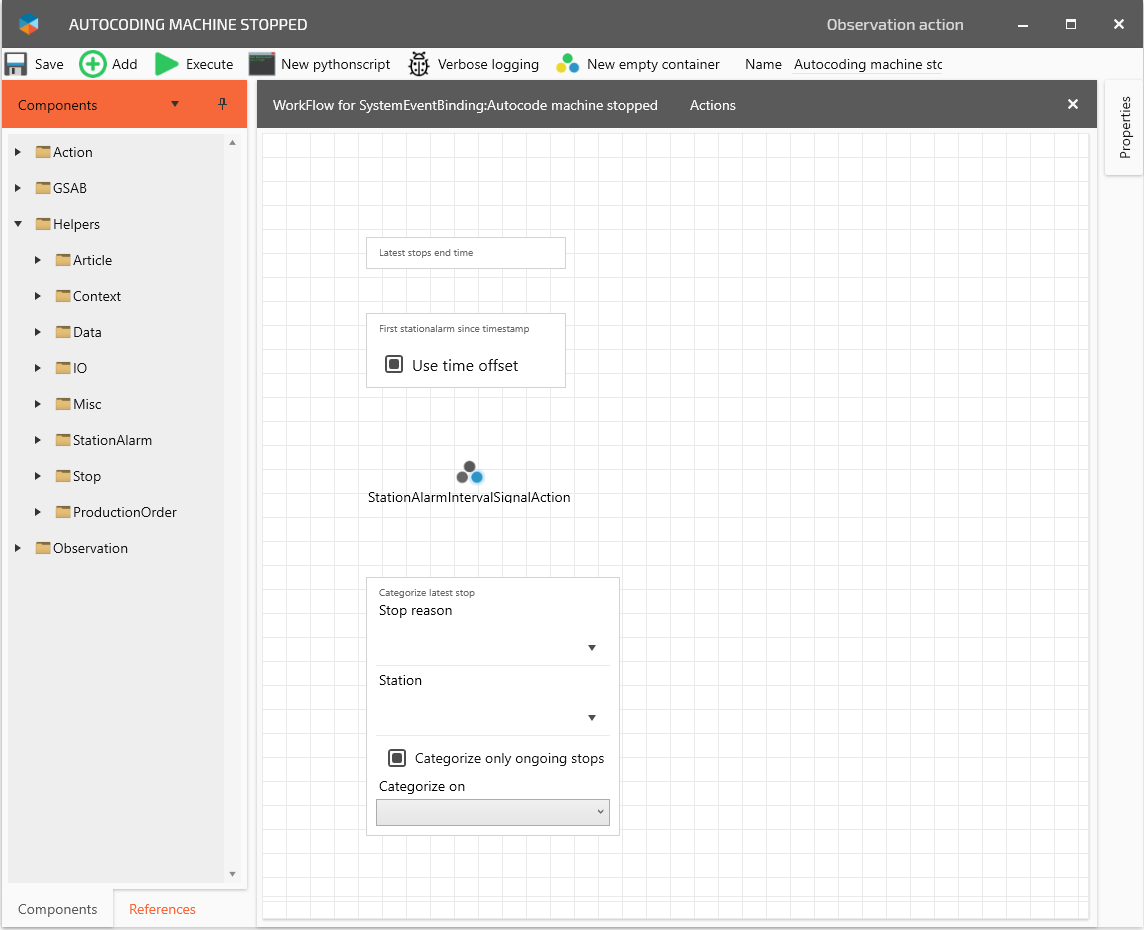Viewport: 1144px width, 930px height.
Task: Click the Save floppy disk icon
Action: (16, 64)
